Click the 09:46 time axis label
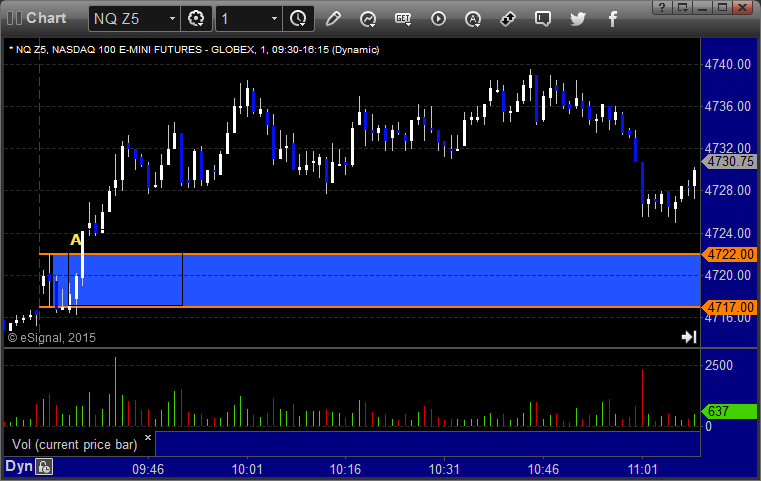The image size is (761, 481). click(x=148, y=469)
